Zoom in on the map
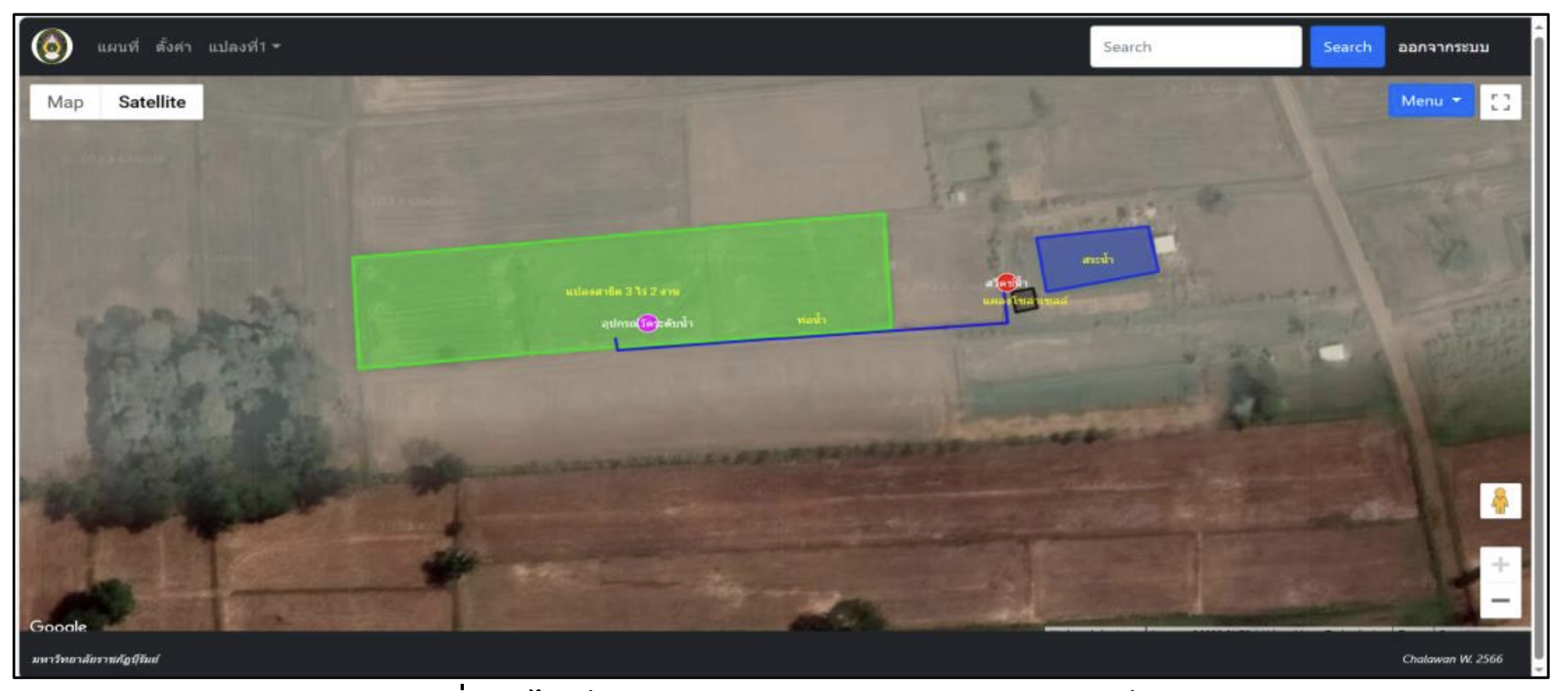 [1500, 565]
